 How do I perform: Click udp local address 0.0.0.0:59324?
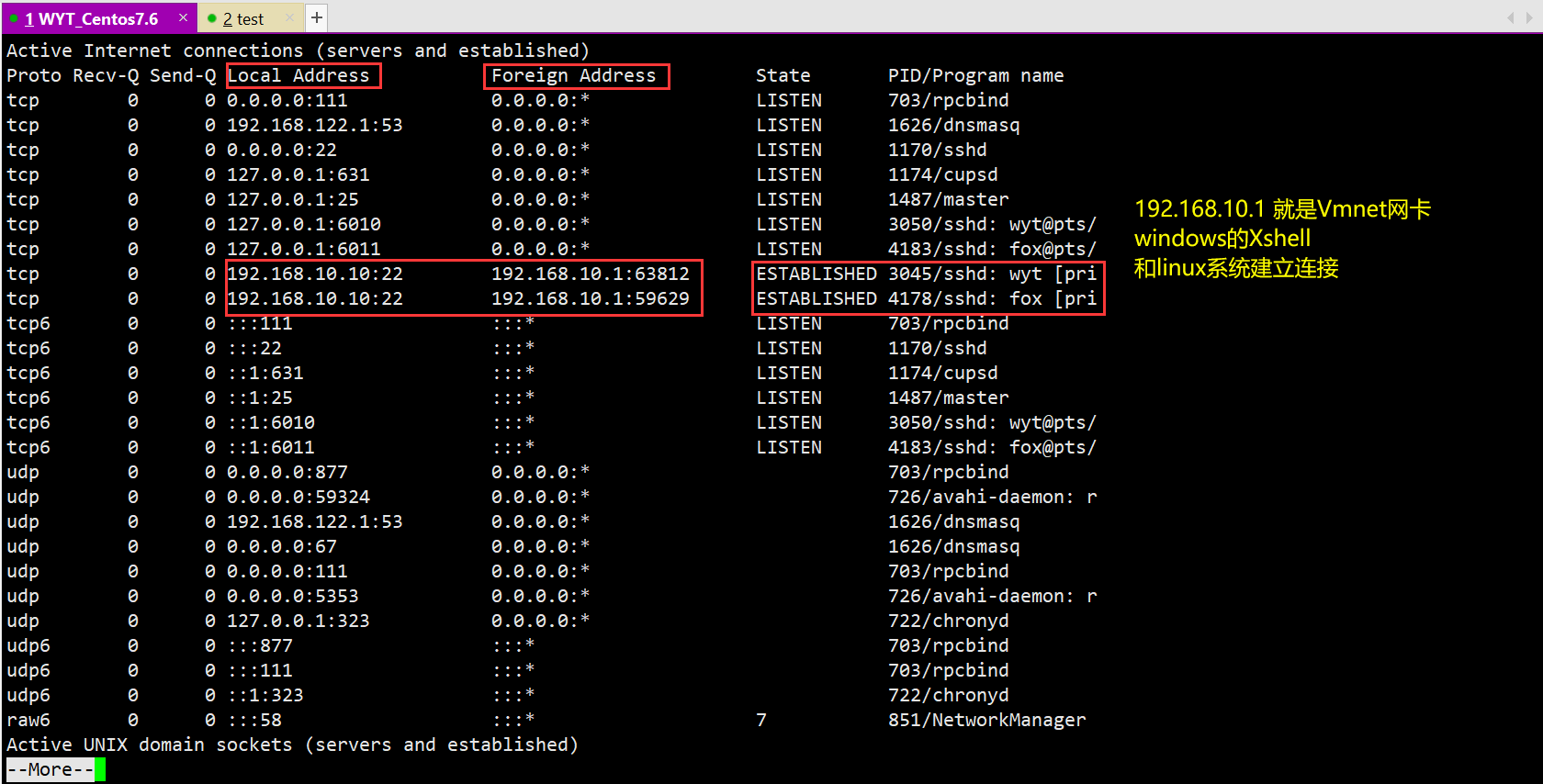(298, 497)
